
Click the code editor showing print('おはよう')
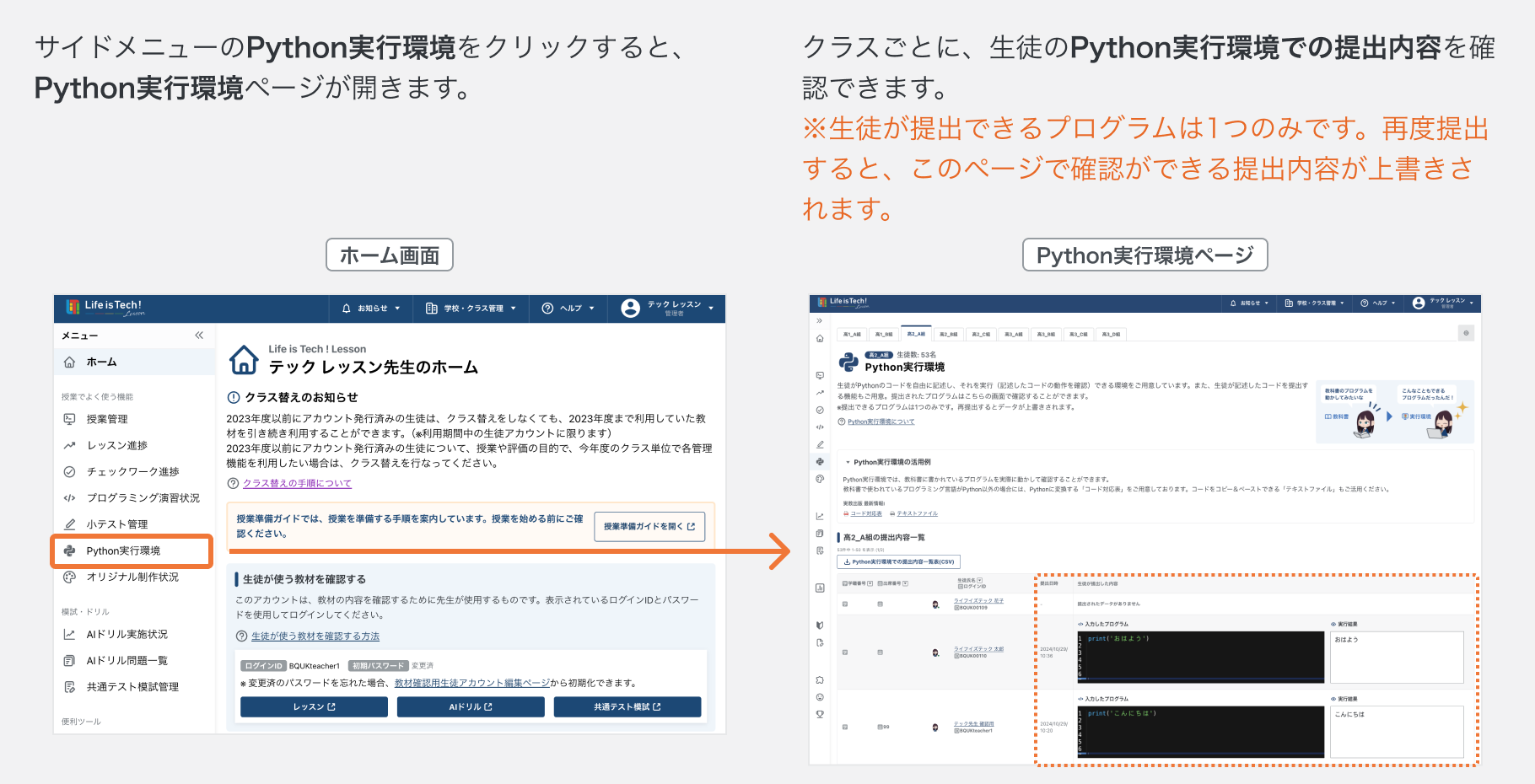click(x=1201, y=657)
